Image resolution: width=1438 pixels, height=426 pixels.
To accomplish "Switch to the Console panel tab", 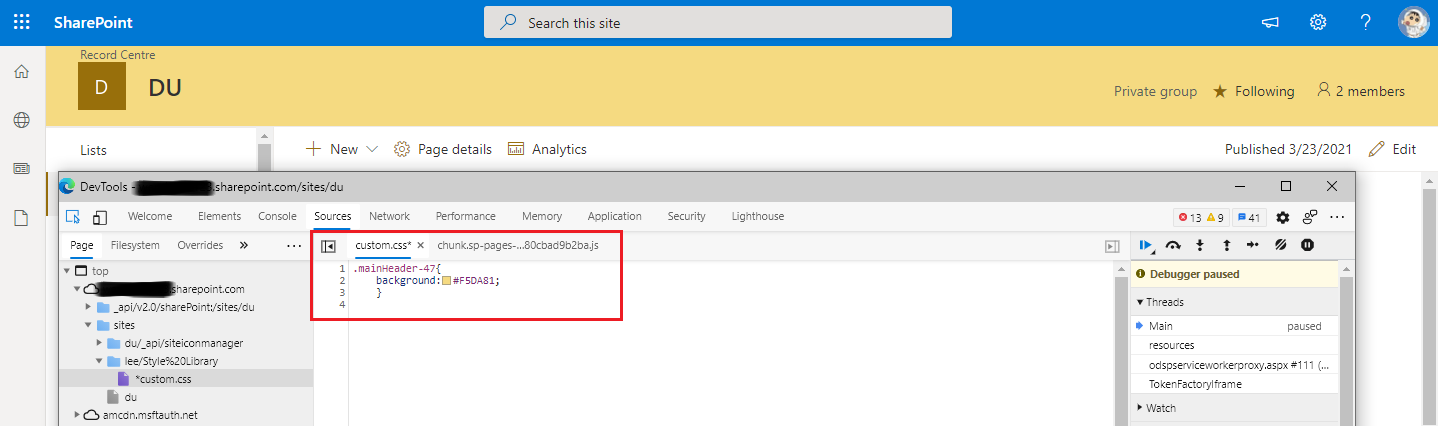I will click(x=277, y=216).
